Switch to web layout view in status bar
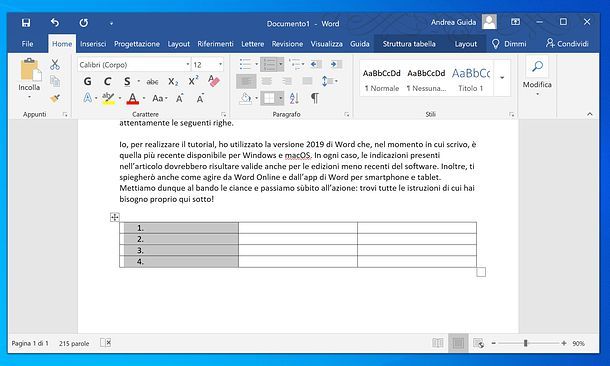 point(479,343)
